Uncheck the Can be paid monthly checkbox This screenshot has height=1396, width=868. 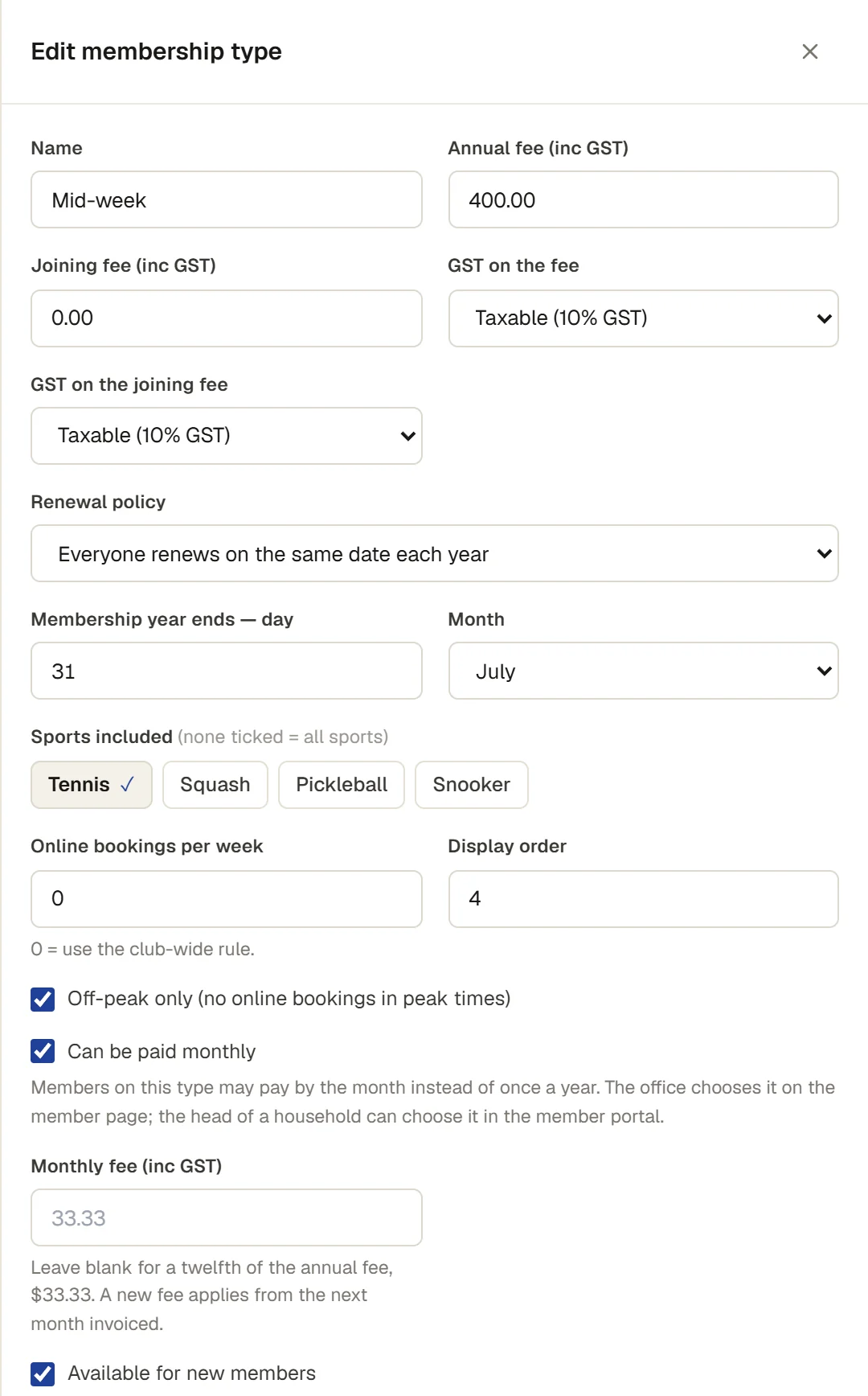[x=43, y=1051]
